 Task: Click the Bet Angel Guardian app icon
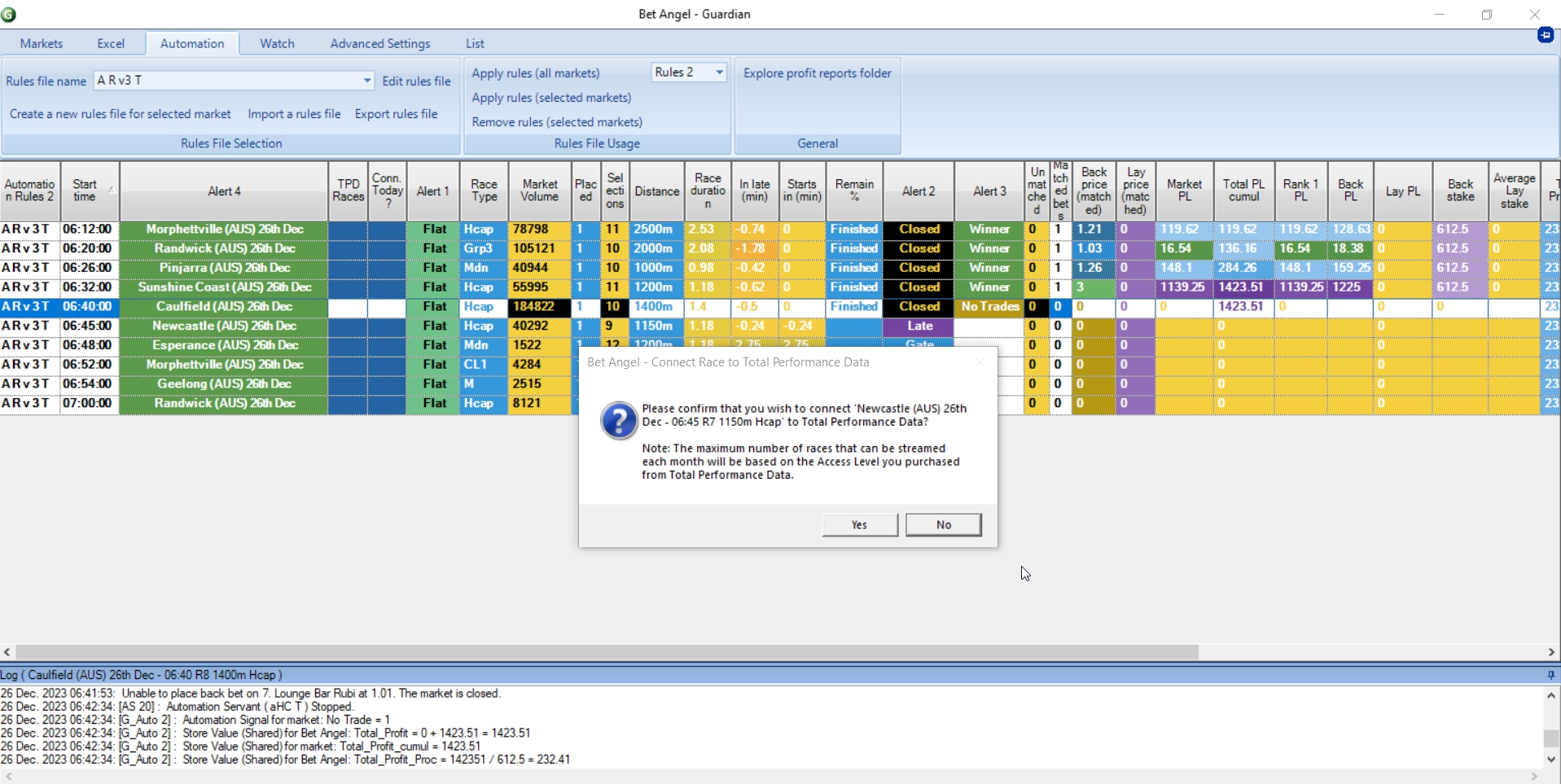pos(9,14)
